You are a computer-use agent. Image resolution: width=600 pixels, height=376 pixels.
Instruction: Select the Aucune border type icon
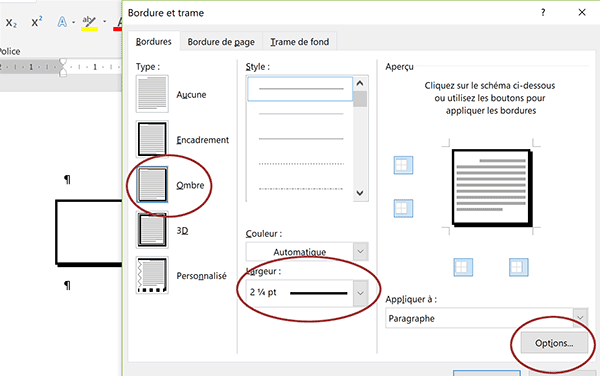[152, 94]
